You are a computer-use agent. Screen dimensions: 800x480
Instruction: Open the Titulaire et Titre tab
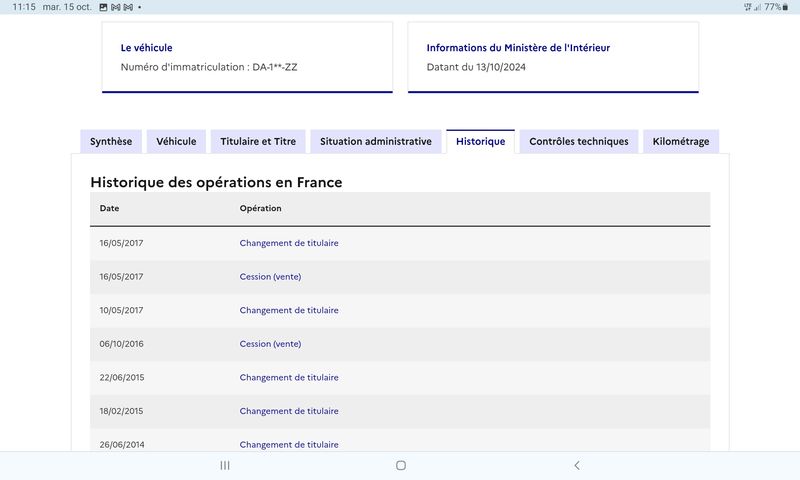258,141
